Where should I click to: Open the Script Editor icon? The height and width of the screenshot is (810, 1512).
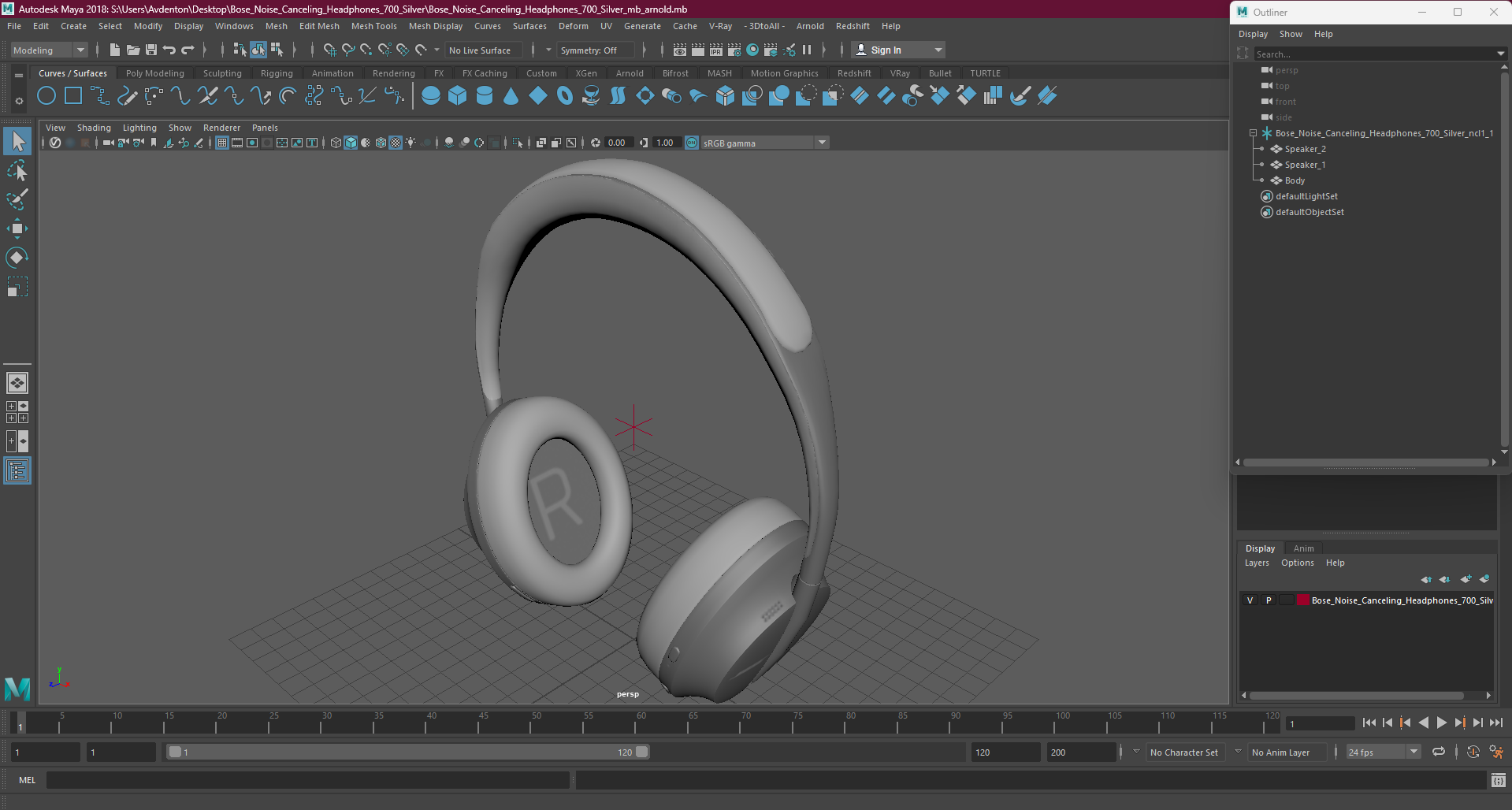coord(1499,780)
